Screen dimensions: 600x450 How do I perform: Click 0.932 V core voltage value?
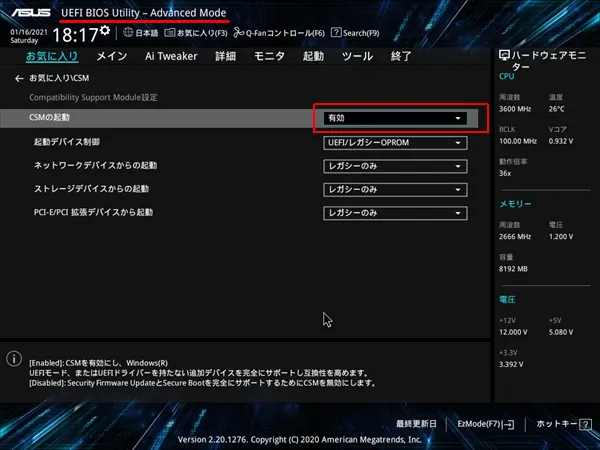tap(561, 141)
